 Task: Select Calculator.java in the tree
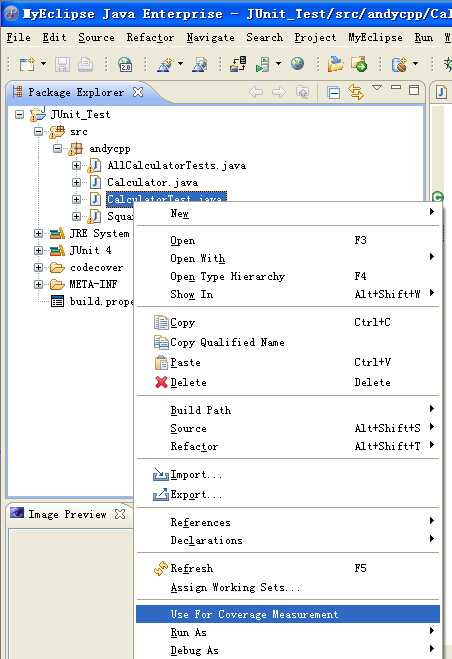point(152,182)
